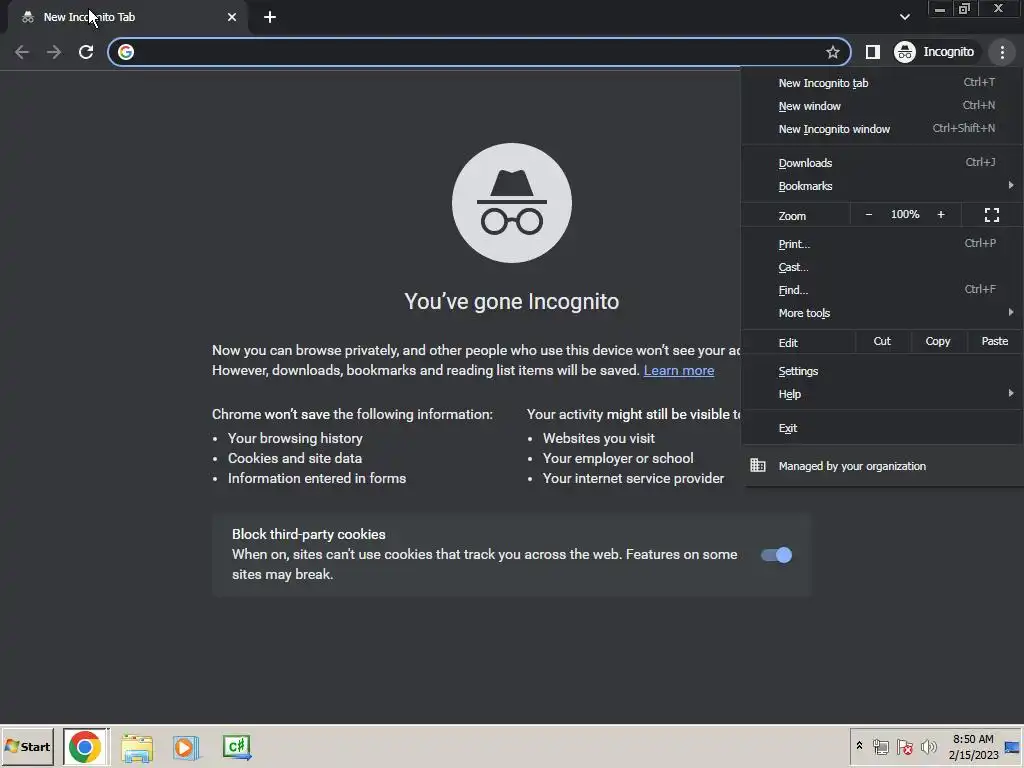Choose New window from the menu

click(x=882, y=106)
